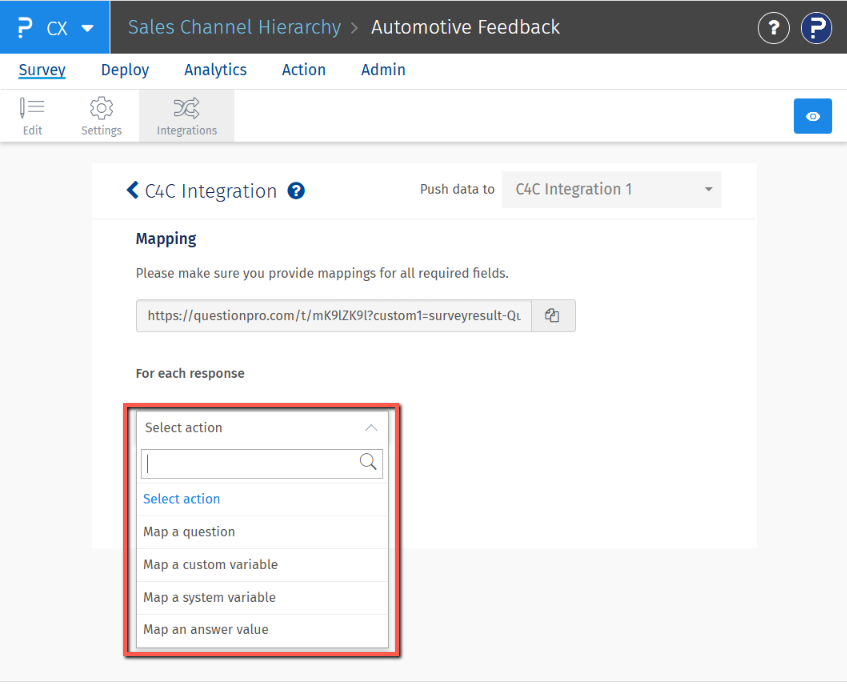Click the blue preview eye button
847x684 pixels.
[812, 116]
